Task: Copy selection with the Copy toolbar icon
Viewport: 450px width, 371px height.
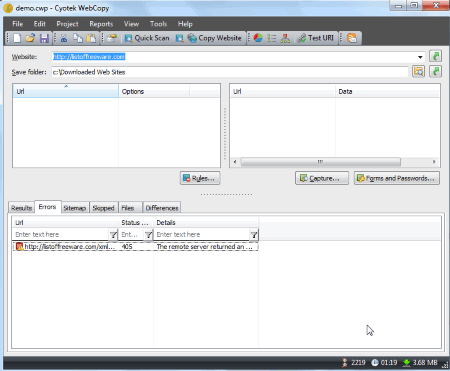Action: coord(78,38)
